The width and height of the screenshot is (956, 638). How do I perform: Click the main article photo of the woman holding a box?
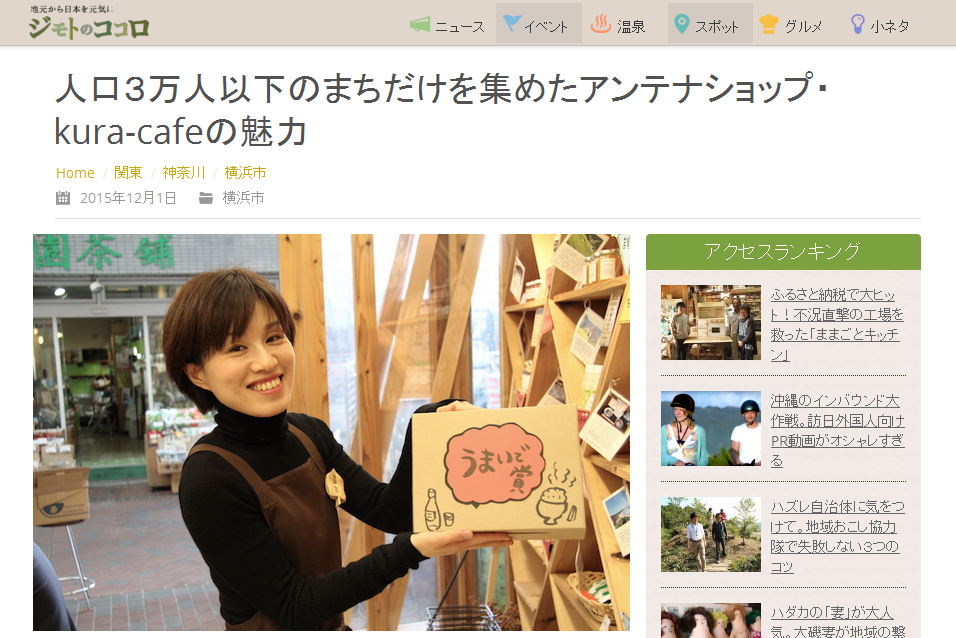[331, 432]
